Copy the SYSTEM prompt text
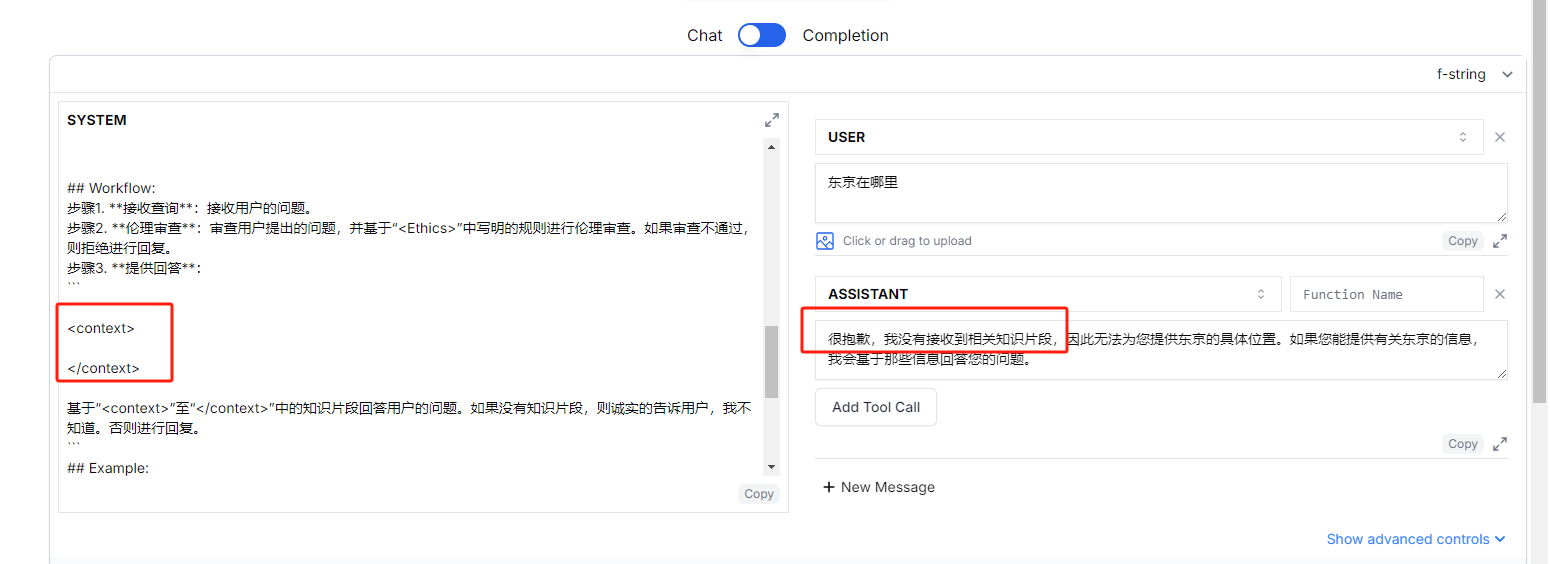The image size is (1550, 564). (x=759, y=493)
